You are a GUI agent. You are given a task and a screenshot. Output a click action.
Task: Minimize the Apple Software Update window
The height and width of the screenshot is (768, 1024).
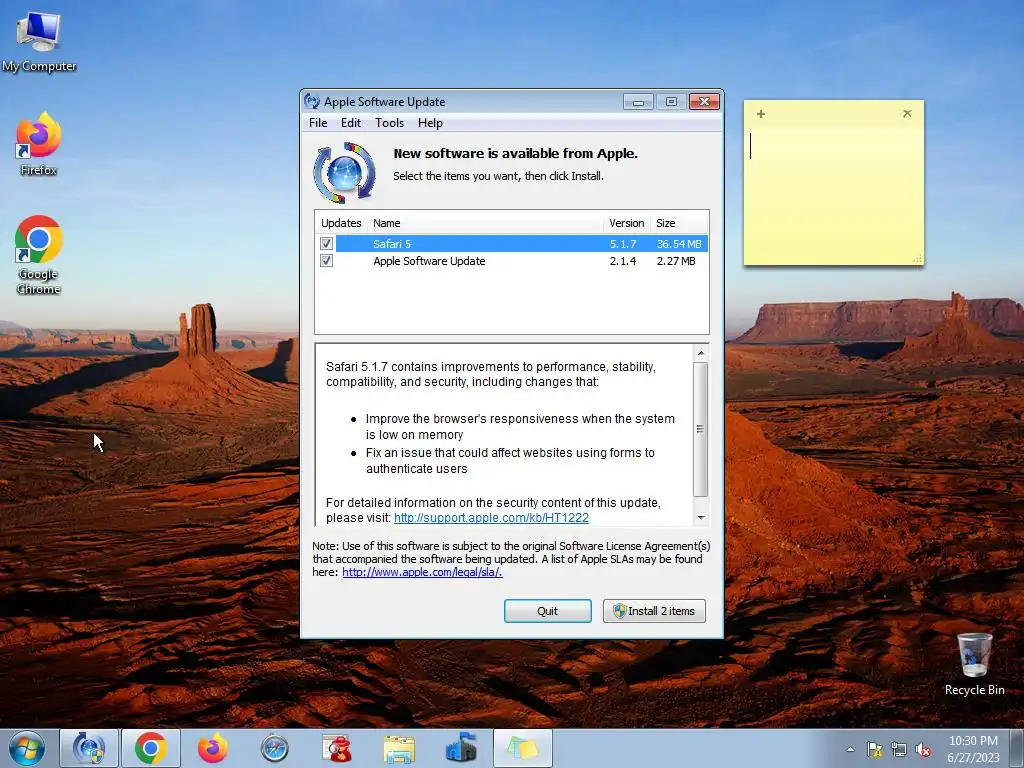click(638, 102)
